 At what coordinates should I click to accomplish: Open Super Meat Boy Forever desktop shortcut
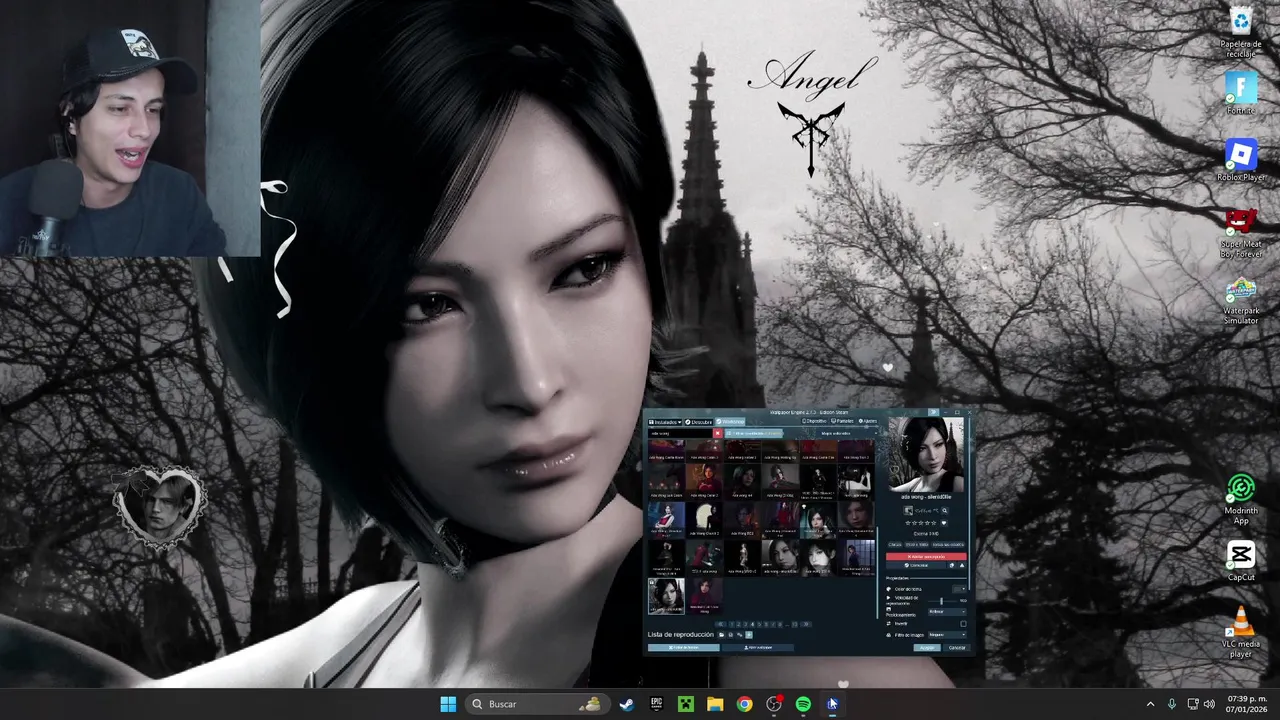1241,232
